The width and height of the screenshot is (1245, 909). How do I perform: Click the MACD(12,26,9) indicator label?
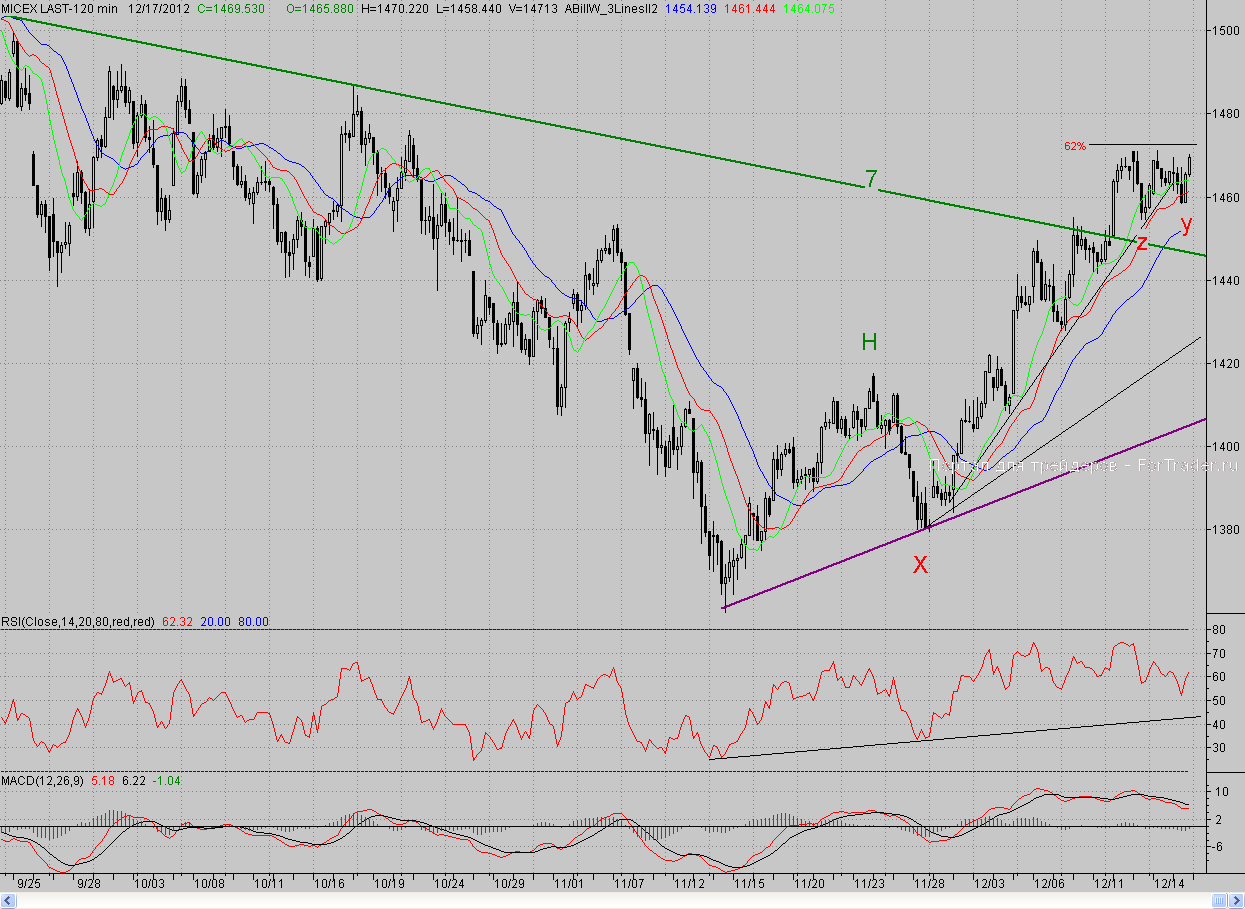(x=43, y=779)
